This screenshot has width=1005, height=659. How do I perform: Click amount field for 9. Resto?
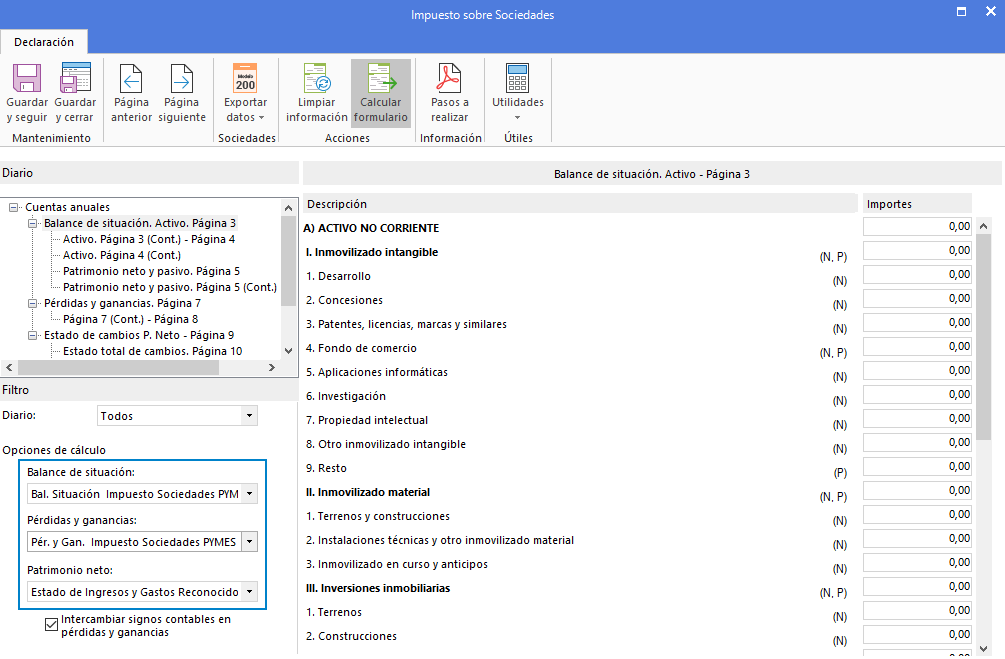coord(917,467)
